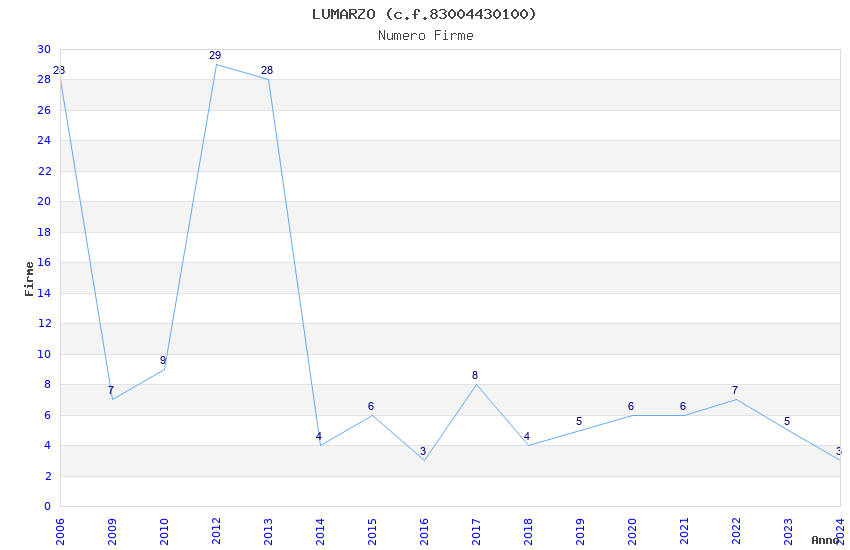The height and width of the screenshot is (550, 850).
Task: Click y-axis tick label "10"
Action: click(x=44, y=354)
